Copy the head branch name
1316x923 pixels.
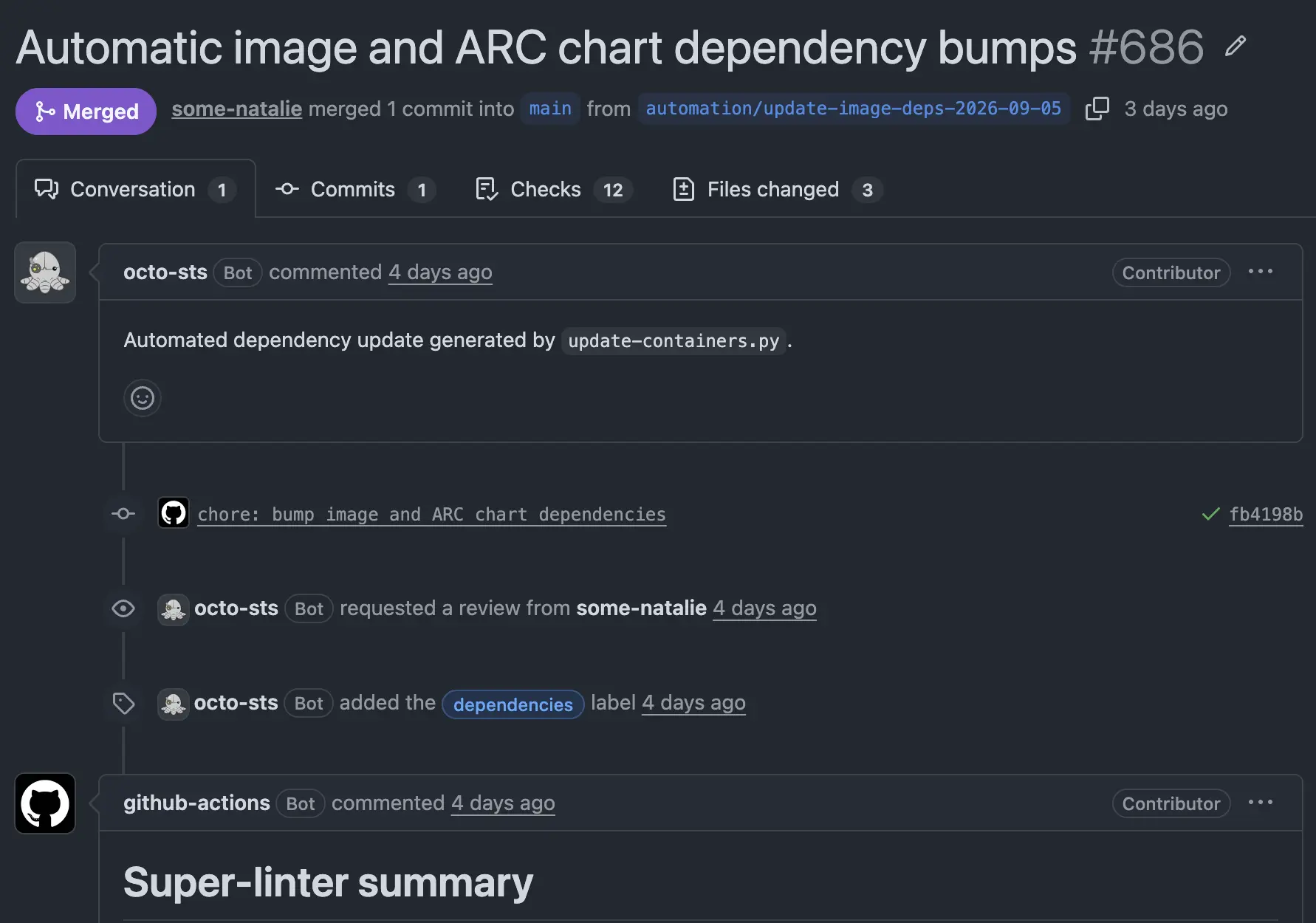1097,109
